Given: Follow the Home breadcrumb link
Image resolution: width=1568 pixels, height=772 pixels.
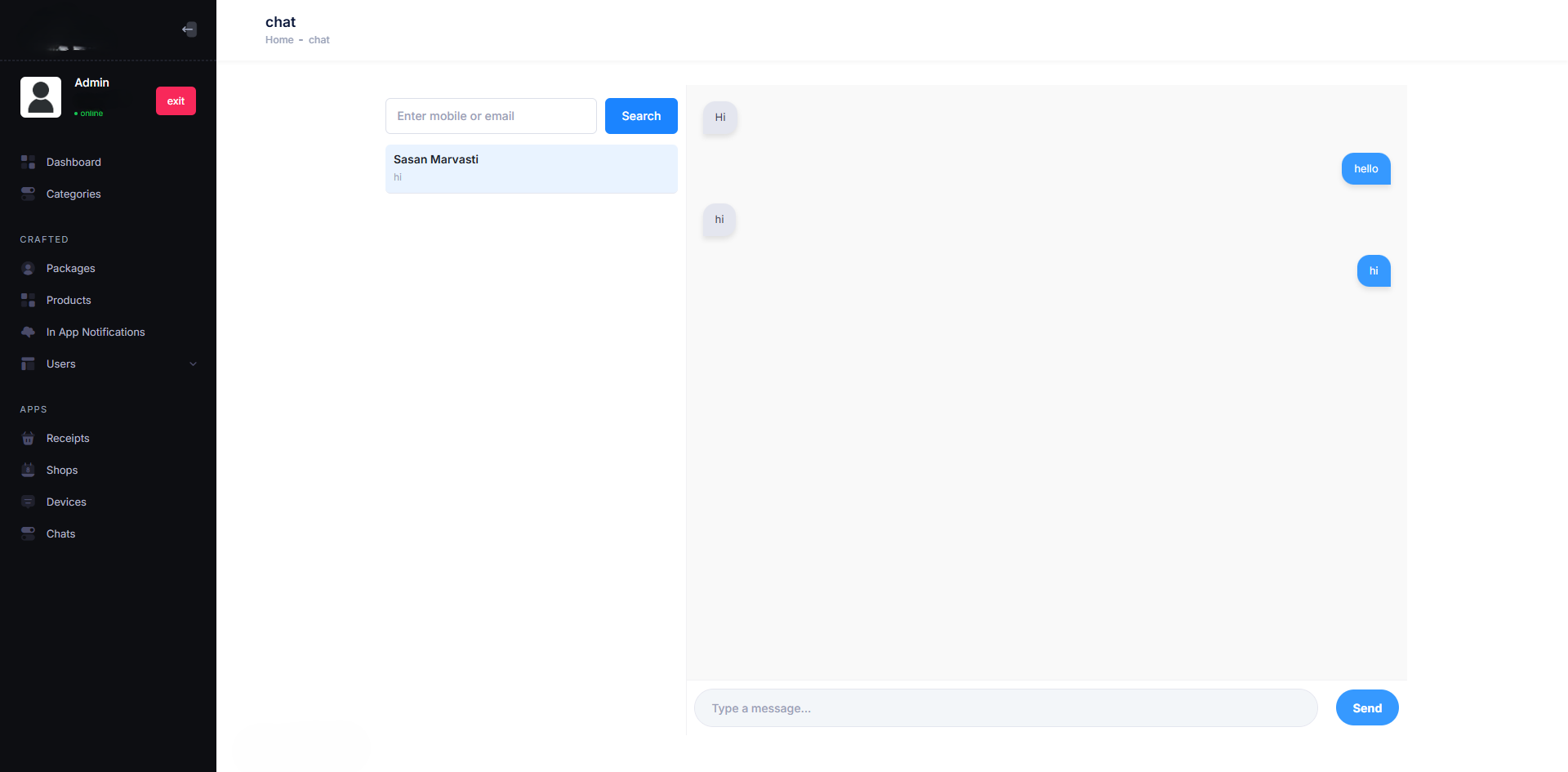Looking at the screenshot, I should (279, 40).
